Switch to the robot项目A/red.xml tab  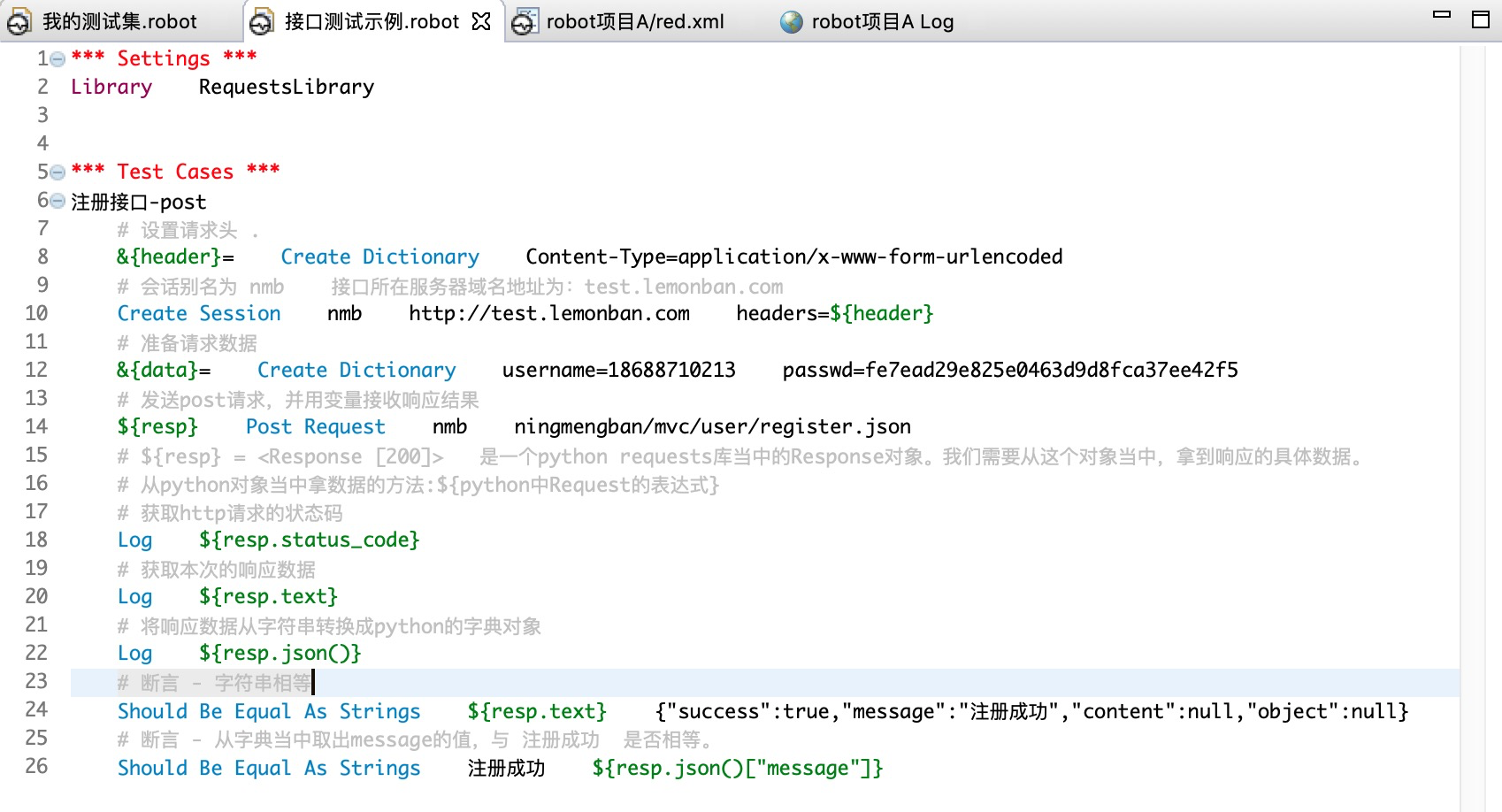tap(634, 21)
